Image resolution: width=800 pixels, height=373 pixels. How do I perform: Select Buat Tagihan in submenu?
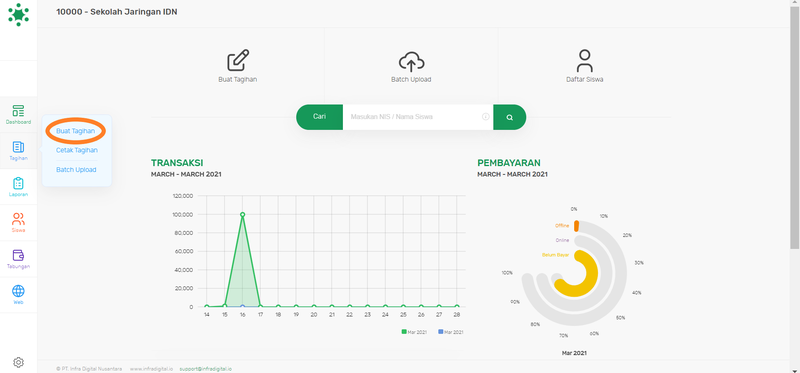click(76, 131)
